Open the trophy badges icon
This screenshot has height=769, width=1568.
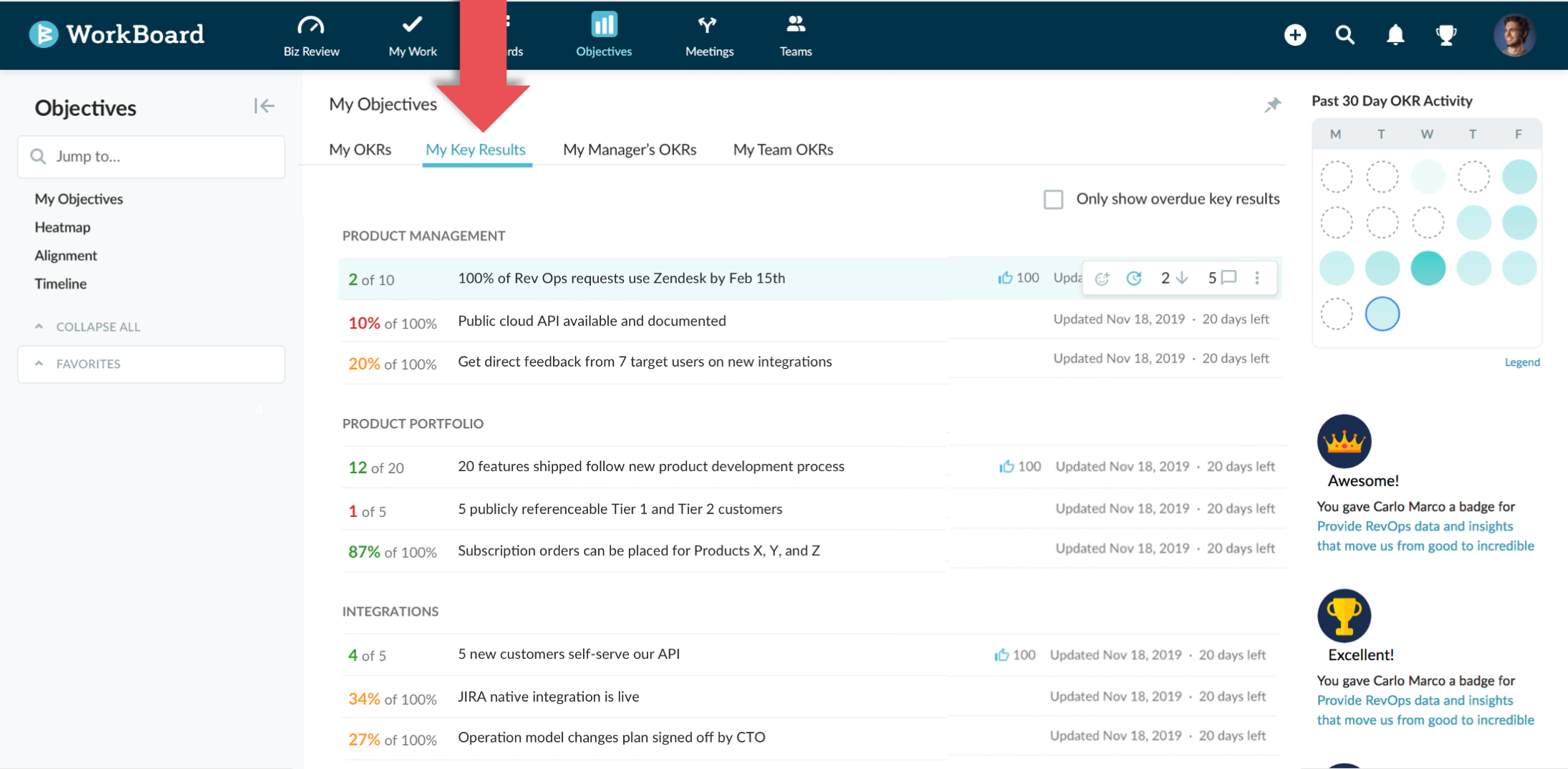coord(1446,34)
